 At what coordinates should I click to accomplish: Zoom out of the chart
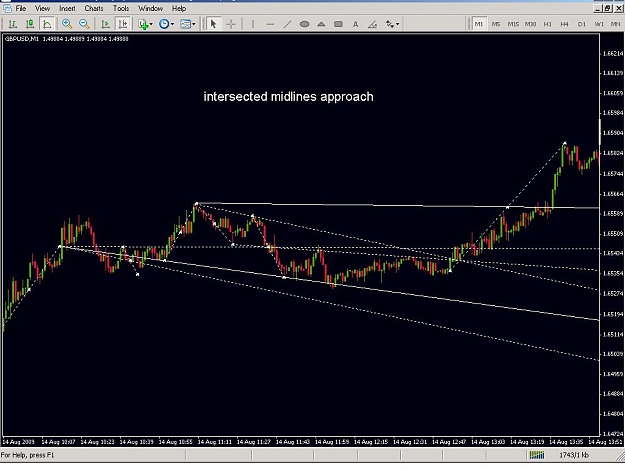pos(84,24)
